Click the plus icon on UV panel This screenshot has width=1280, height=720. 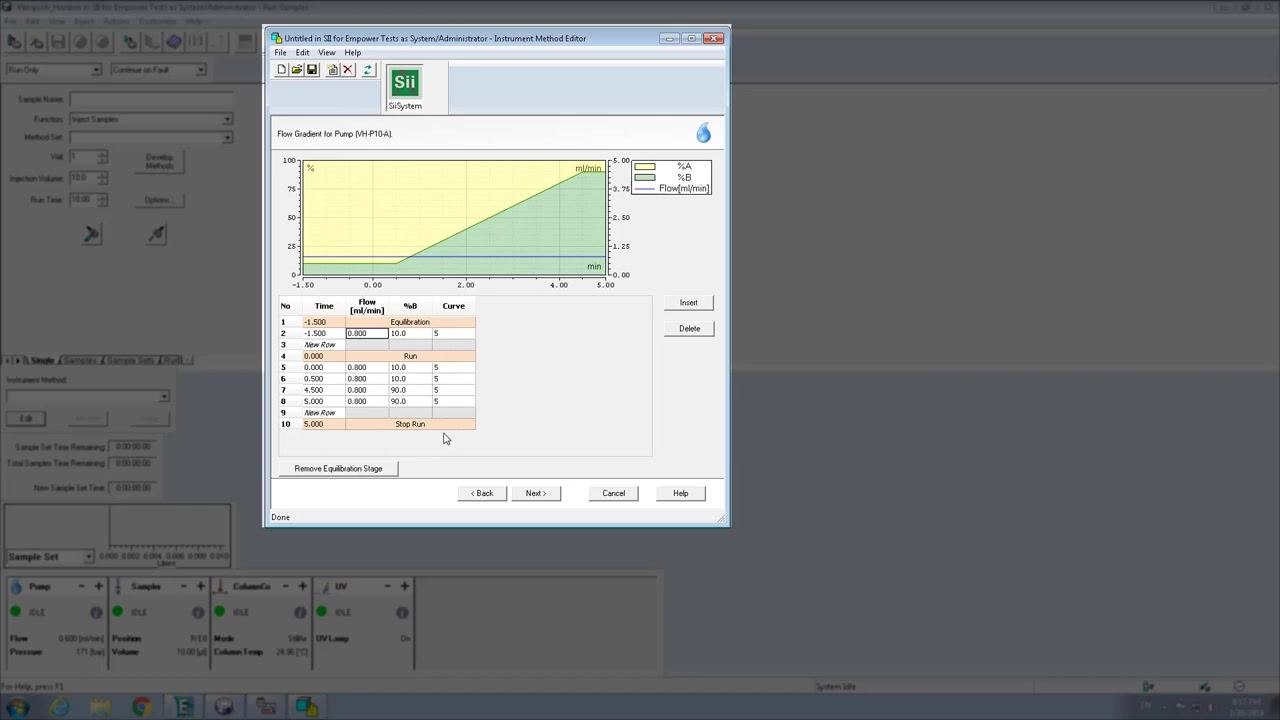(404, 586)
